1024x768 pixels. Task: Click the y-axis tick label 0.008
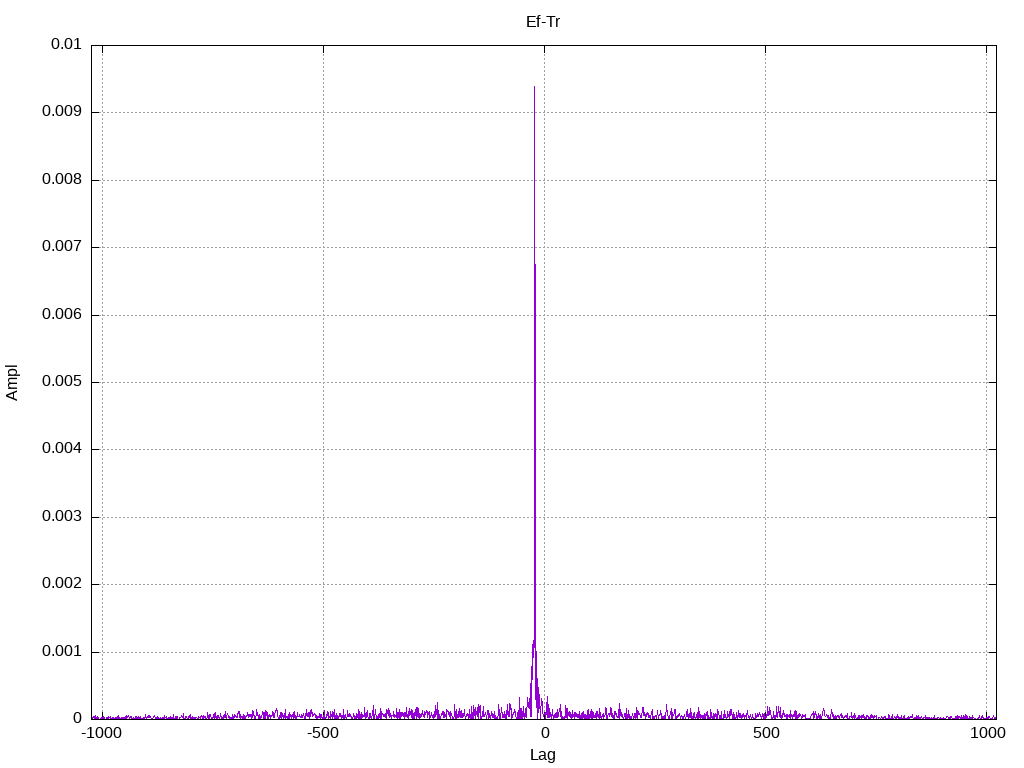pyautogui.click(x=62, y=180)
